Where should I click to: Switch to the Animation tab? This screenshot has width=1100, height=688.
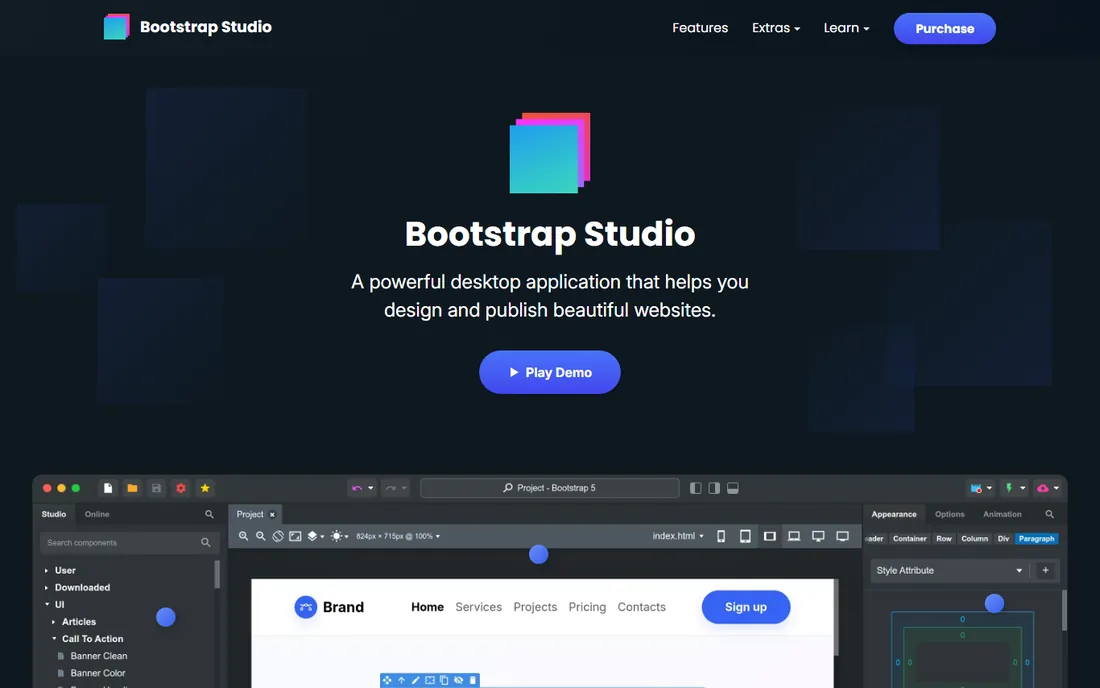pyautogui.click(x=1002, y=514)
